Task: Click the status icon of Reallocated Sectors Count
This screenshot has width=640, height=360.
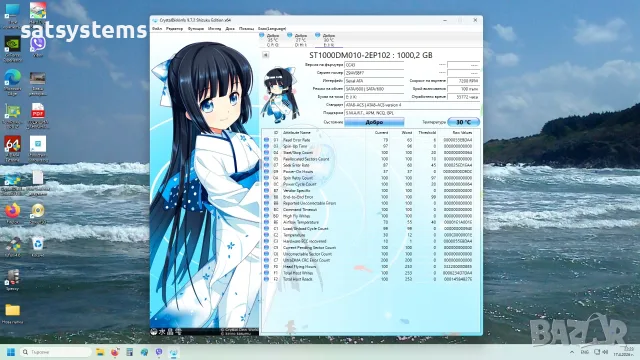Action: click(x=267, y=159)
